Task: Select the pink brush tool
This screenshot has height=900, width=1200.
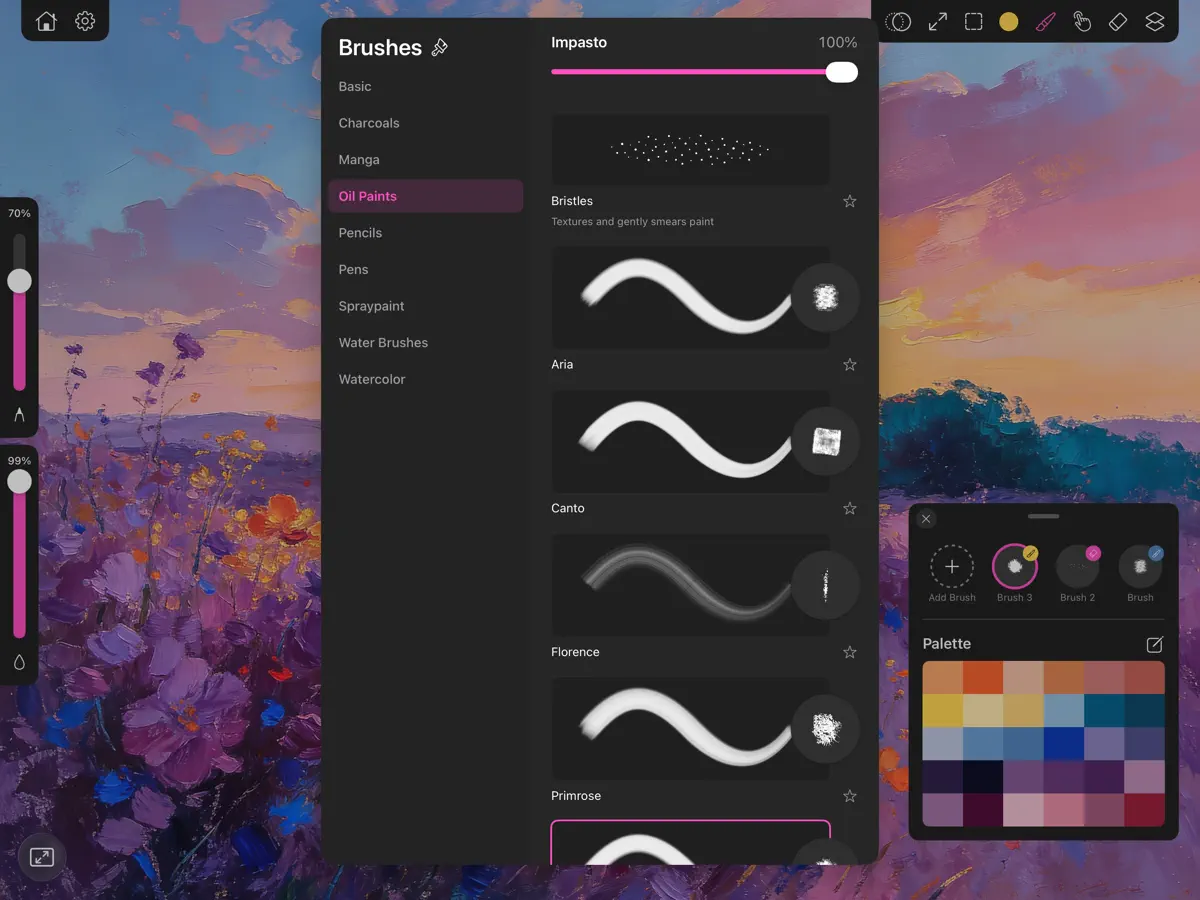Action: [x=1045, y=21]
